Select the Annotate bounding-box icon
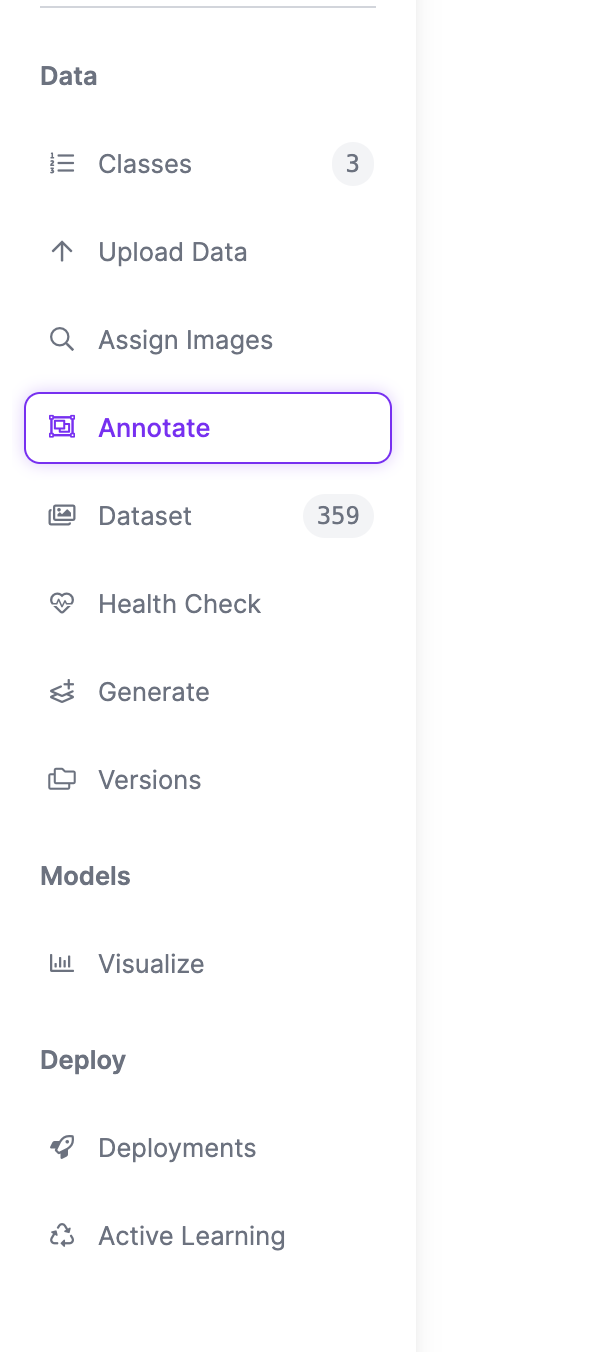This screenshot has height=1352, width=606. 62,427
